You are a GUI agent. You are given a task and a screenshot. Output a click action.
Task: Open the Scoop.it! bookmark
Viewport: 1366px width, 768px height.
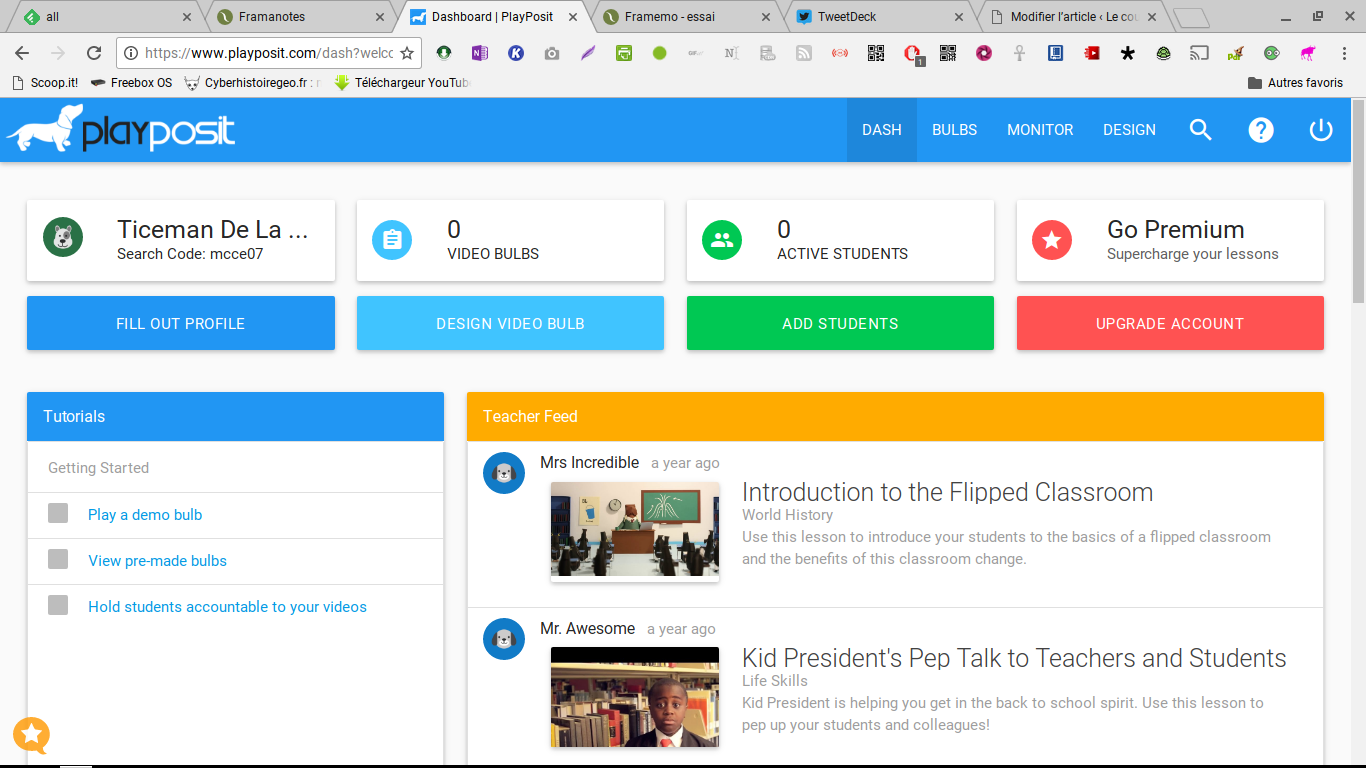45,83
